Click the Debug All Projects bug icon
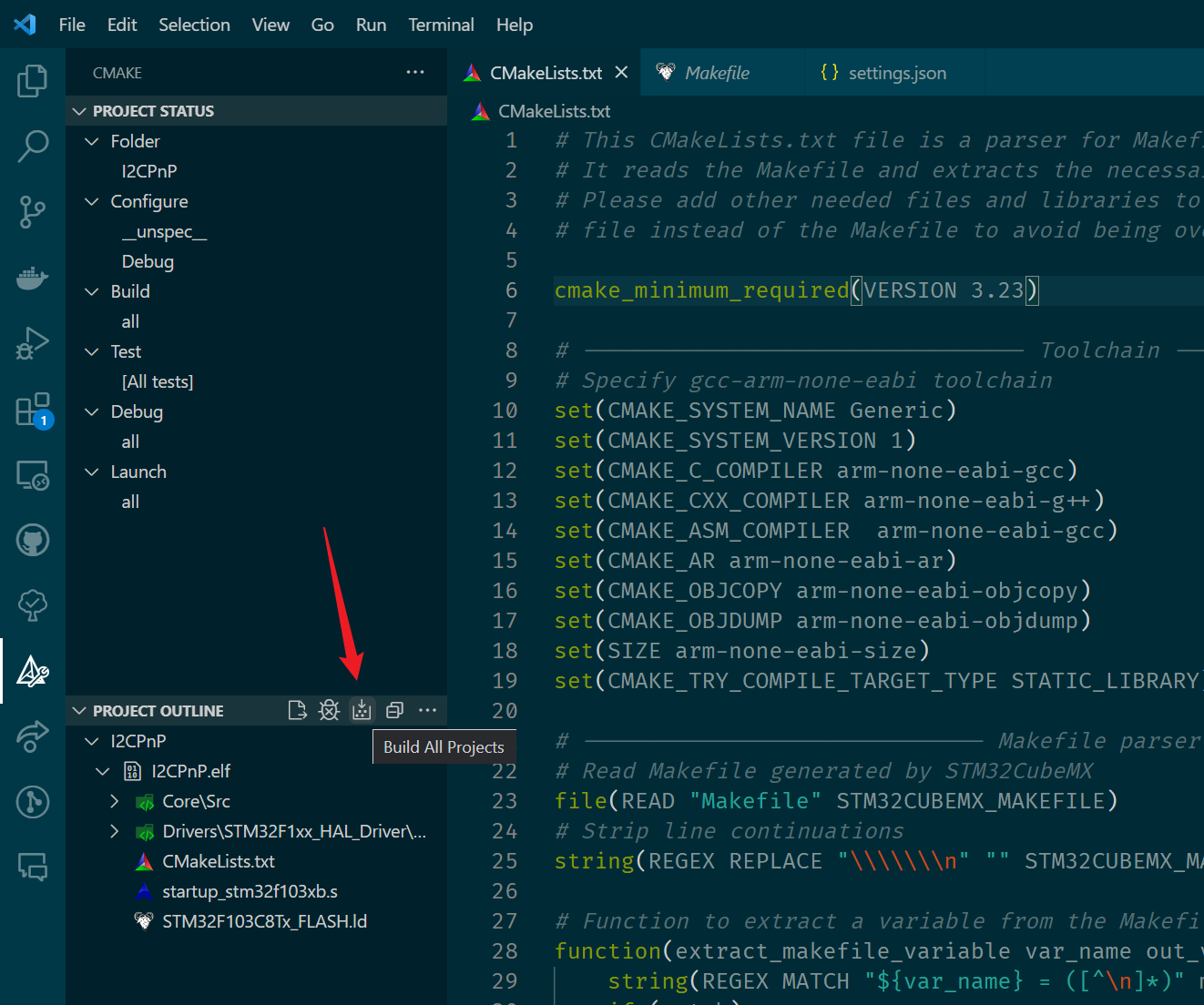 point(329,709)
